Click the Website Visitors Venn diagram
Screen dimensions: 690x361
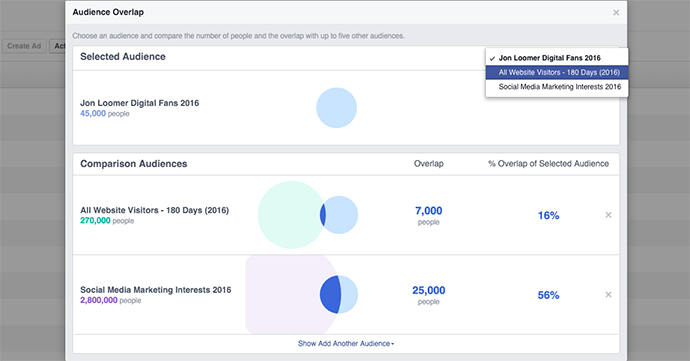[308, 215]
